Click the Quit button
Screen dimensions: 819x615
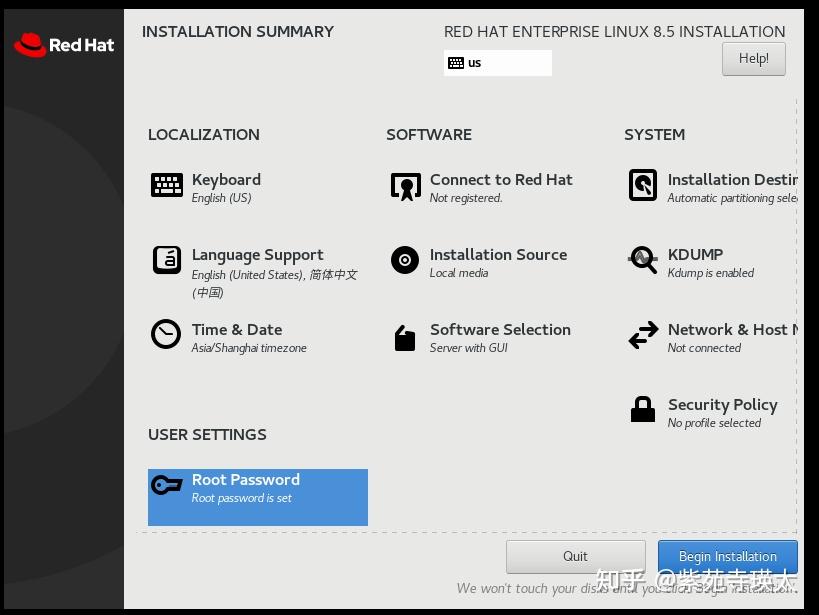[x=576, y=556]
